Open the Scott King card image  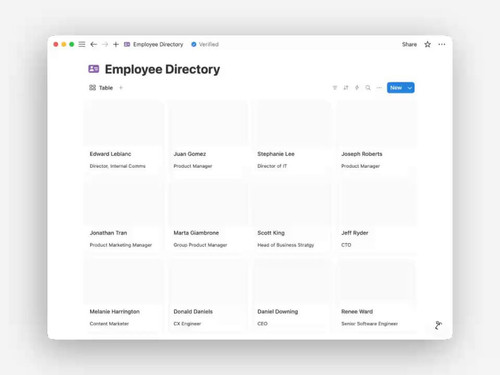291,203
